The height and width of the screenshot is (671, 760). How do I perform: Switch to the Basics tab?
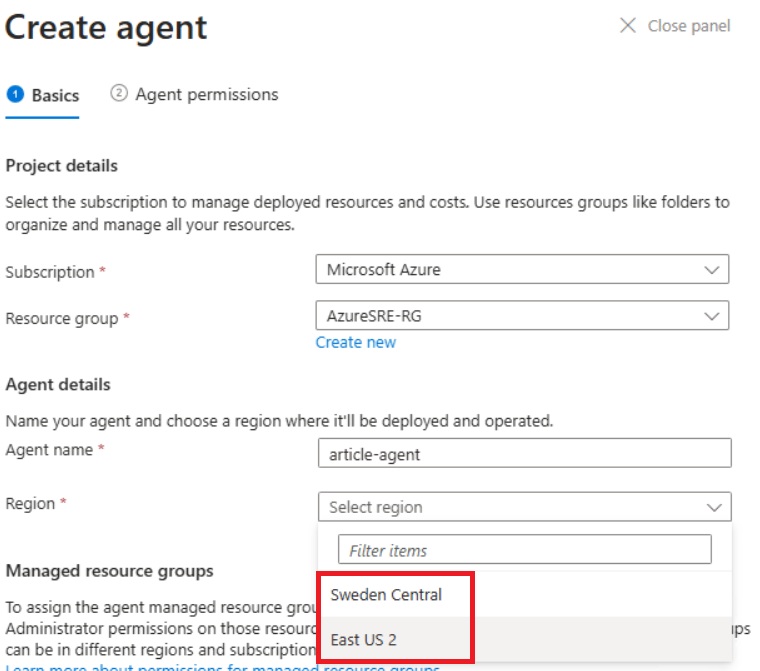(x=55, y=95)
